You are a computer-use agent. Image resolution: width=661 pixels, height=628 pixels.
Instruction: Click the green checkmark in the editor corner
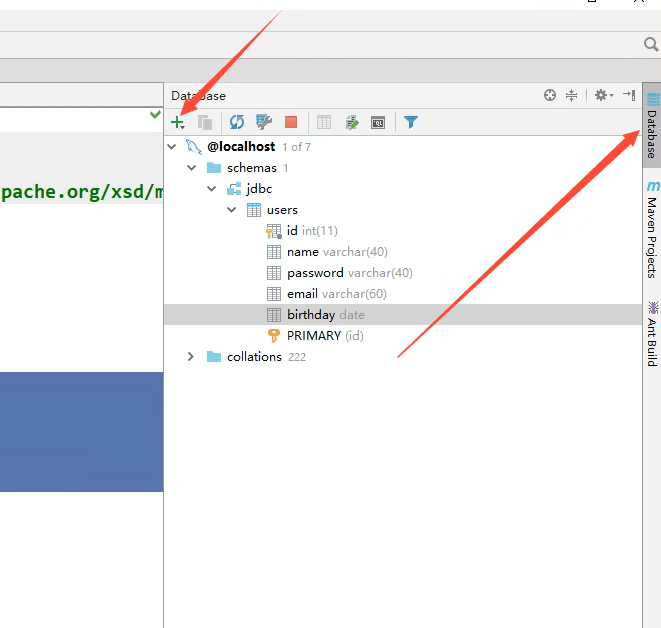[x=156, y=114]
